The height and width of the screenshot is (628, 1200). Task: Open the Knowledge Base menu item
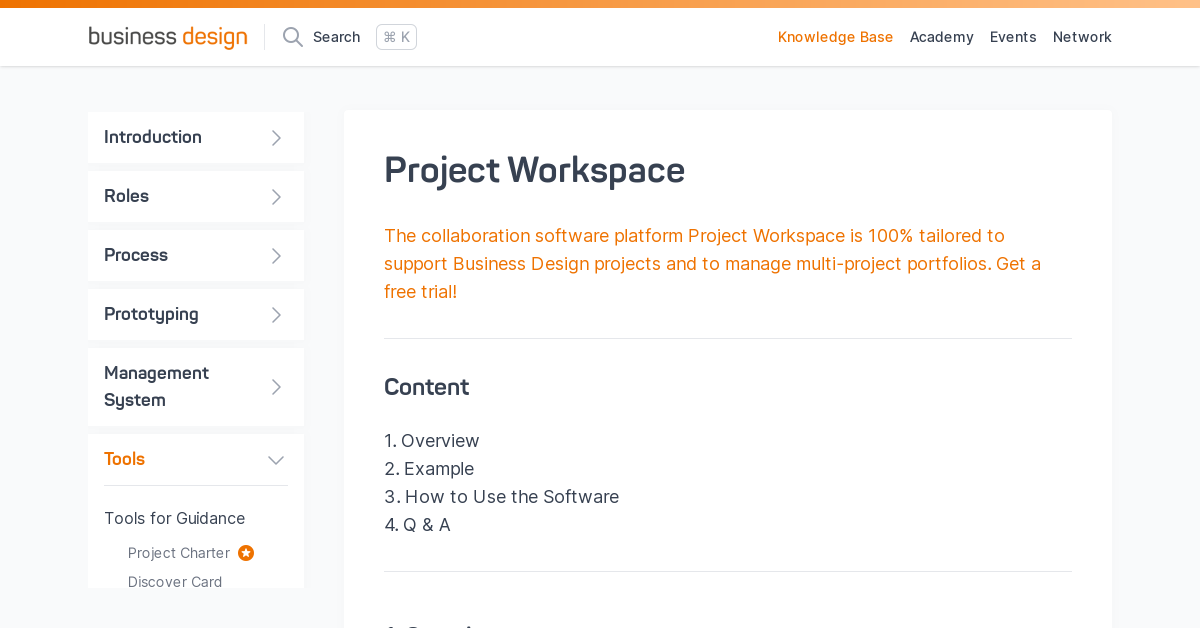click(x=835, y=37)
